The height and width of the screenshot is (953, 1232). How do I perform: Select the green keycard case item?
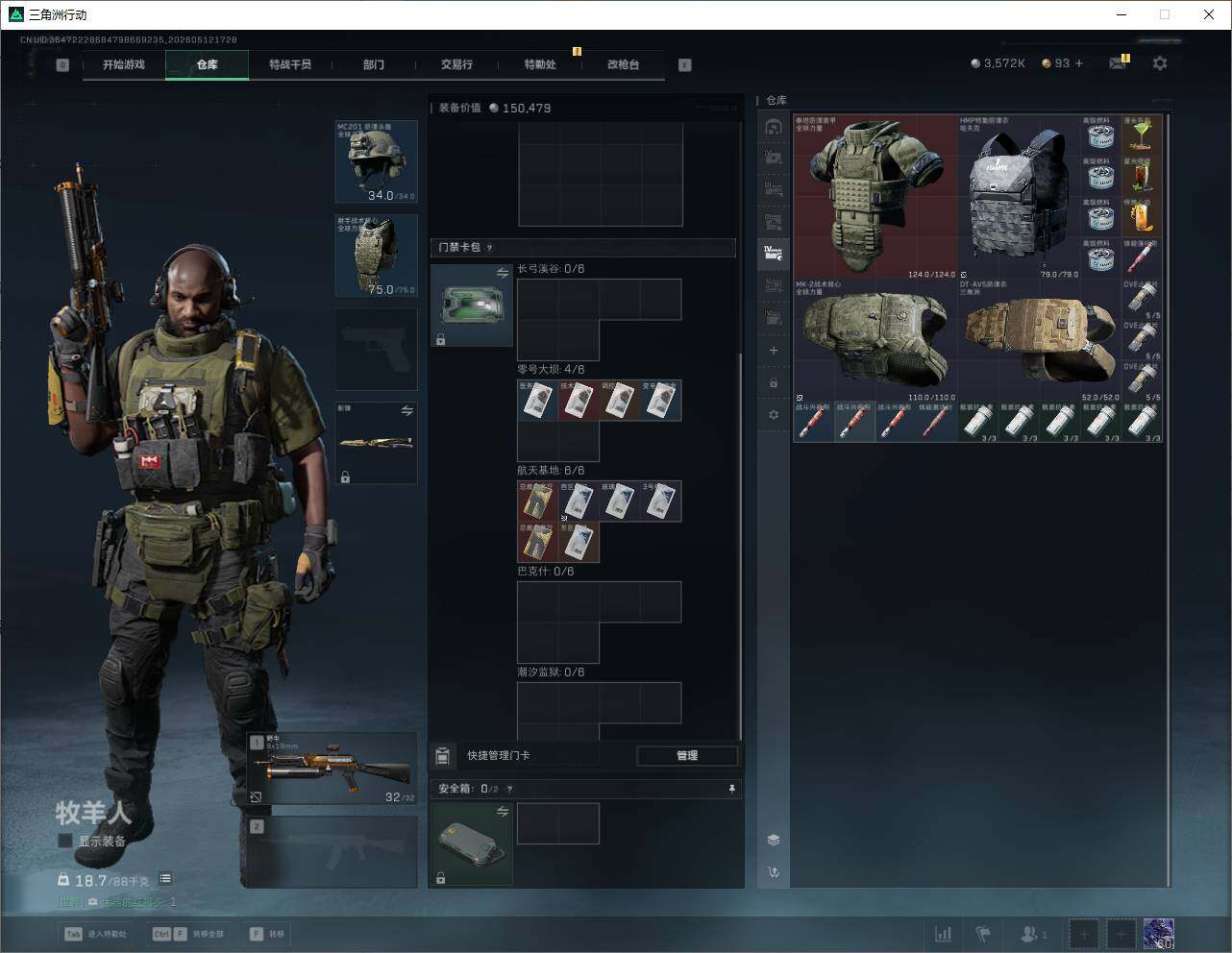tap(471, 305)
